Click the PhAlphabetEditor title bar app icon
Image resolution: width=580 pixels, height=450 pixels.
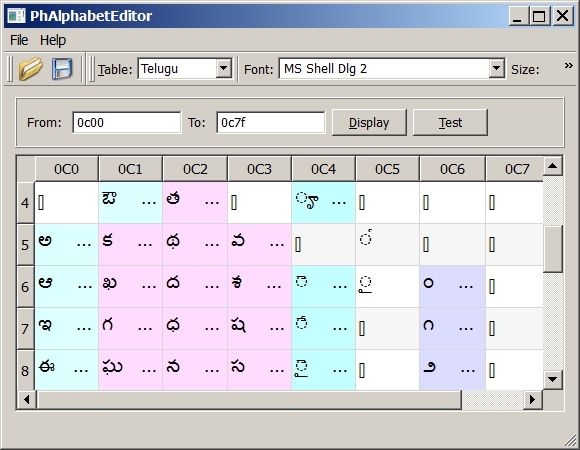[x=16, y=16]
